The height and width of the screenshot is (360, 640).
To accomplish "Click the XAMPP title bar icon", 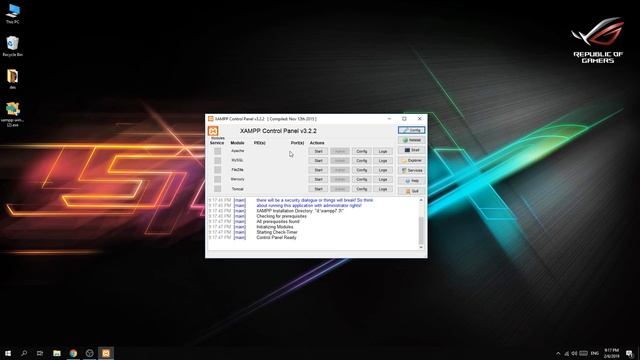I will (x=211, y=119).
